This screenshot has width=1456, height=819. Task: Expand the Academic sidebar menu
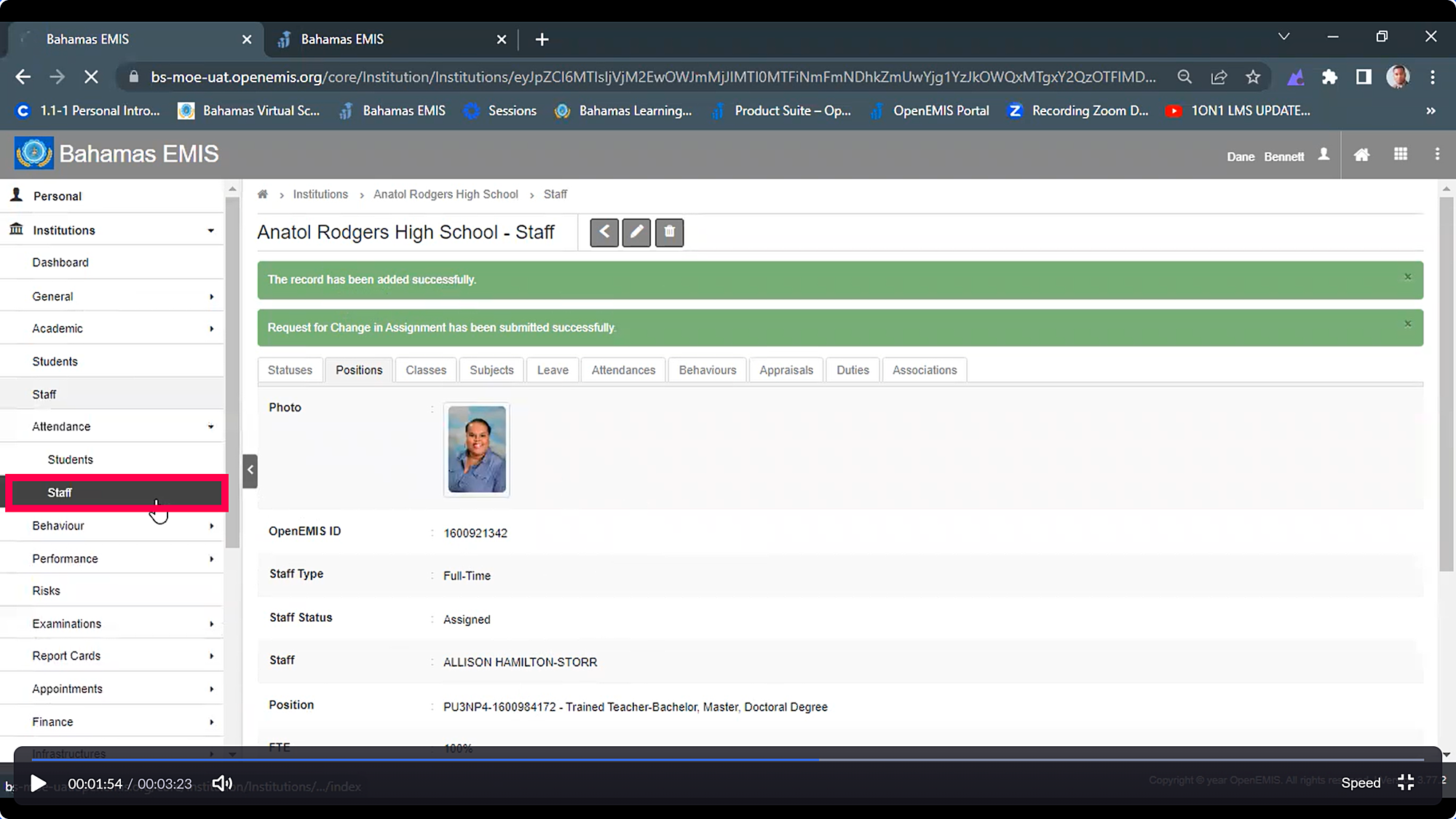point(211,329)
